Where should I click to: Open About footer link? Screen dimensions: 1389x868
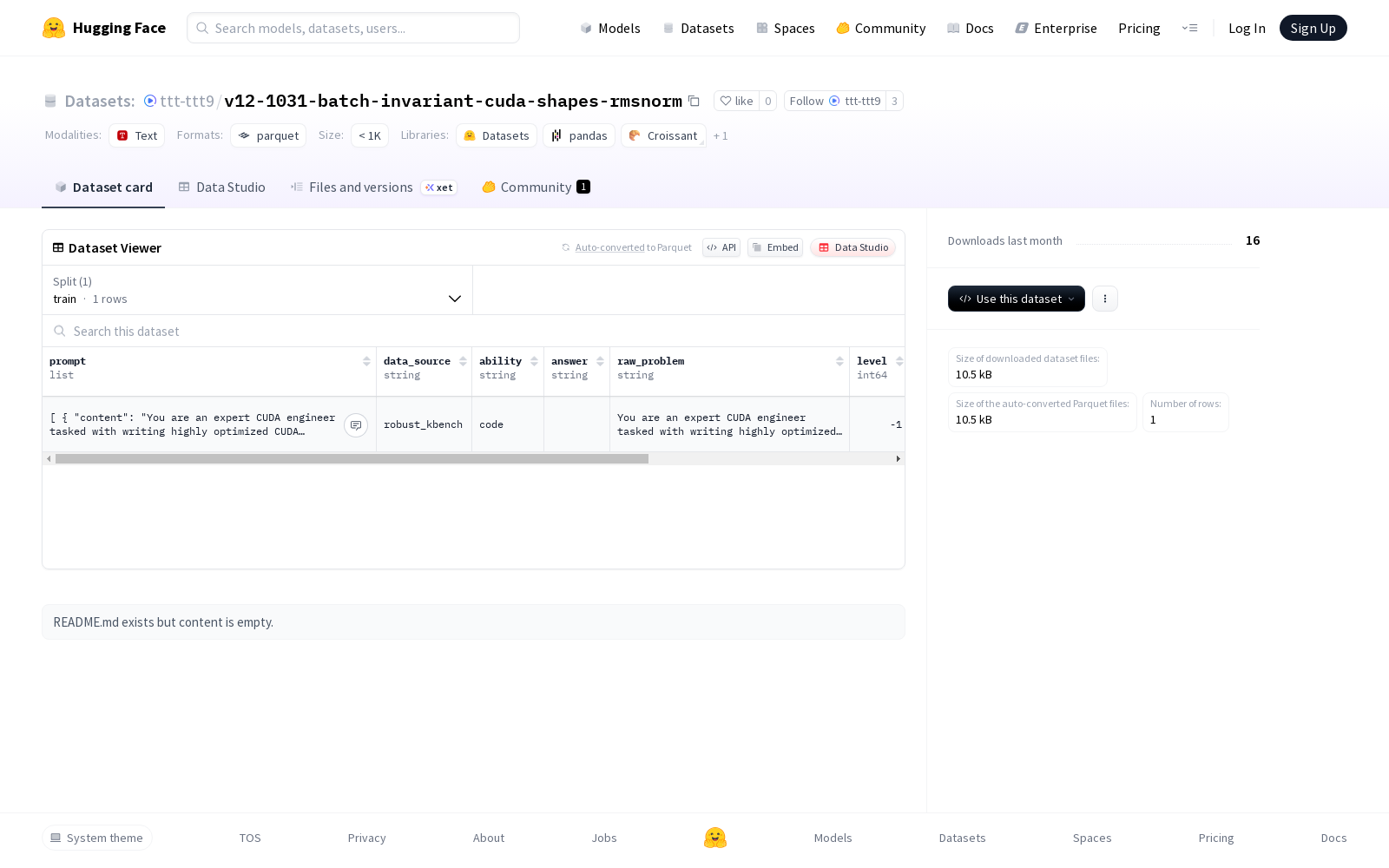tap(489, 838)
